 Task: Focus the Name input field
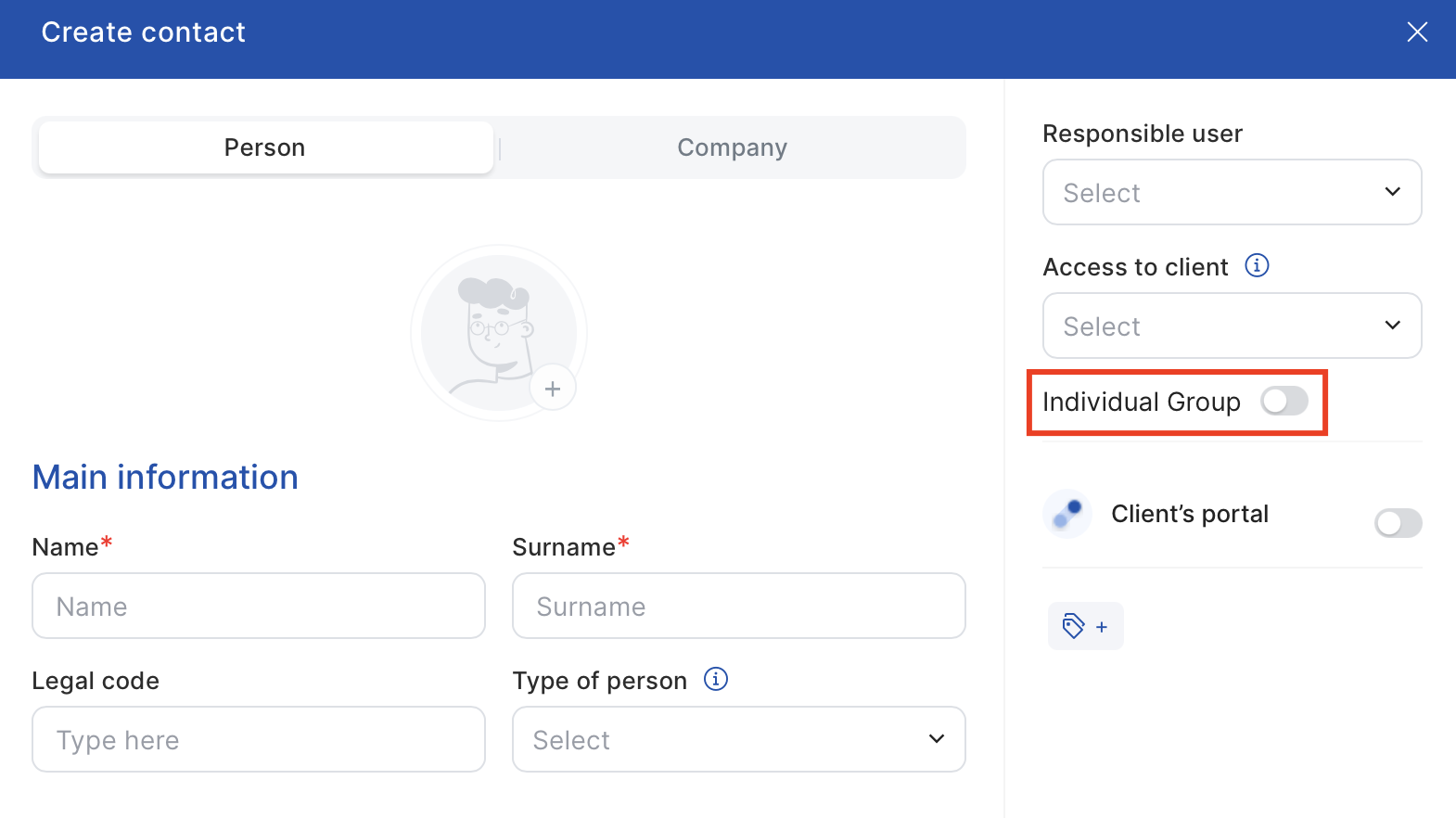coord(259,606)
